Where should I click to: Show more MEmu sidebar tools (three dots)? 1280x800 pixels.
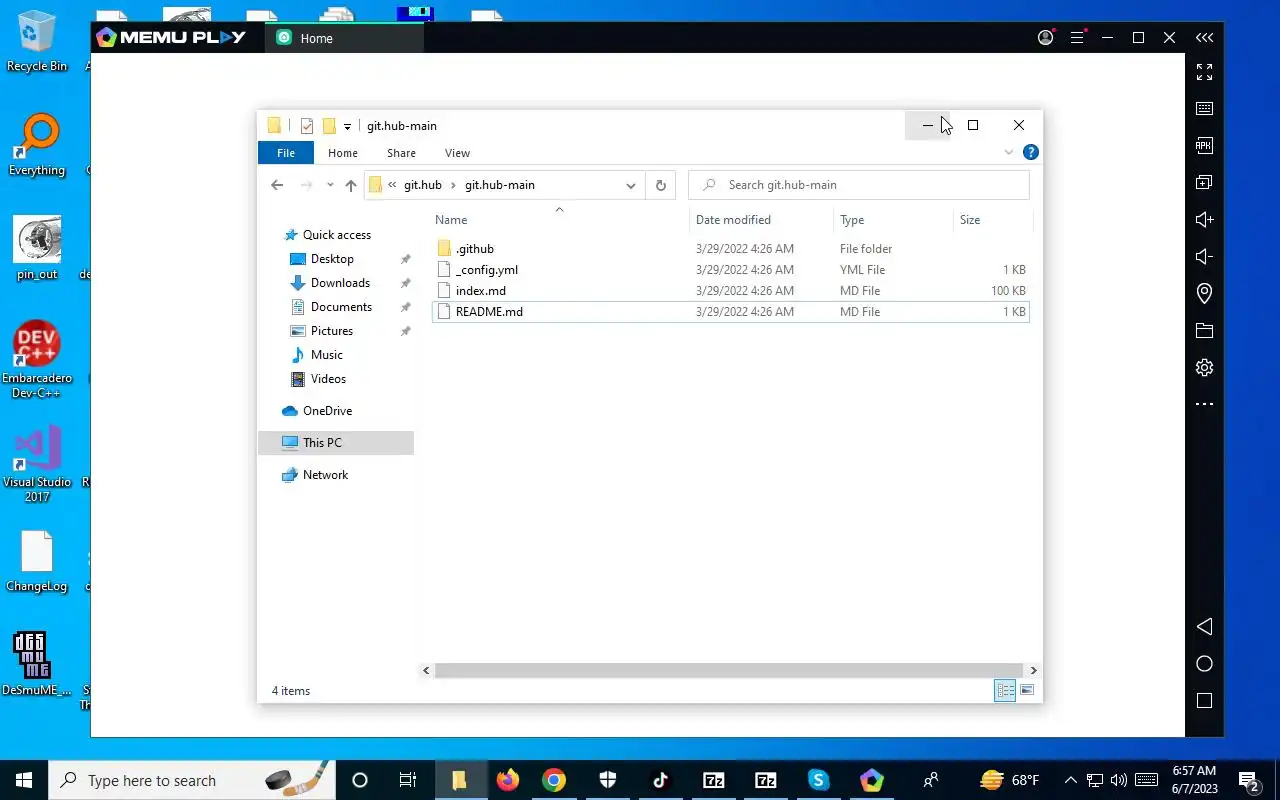click(x=1204, y=404)
